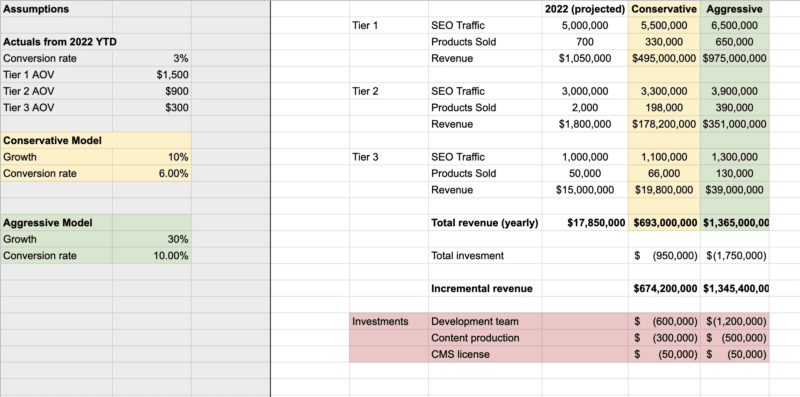Click the 50,000 products sold cell
This screenshot has height=397, width=800.
585,173
